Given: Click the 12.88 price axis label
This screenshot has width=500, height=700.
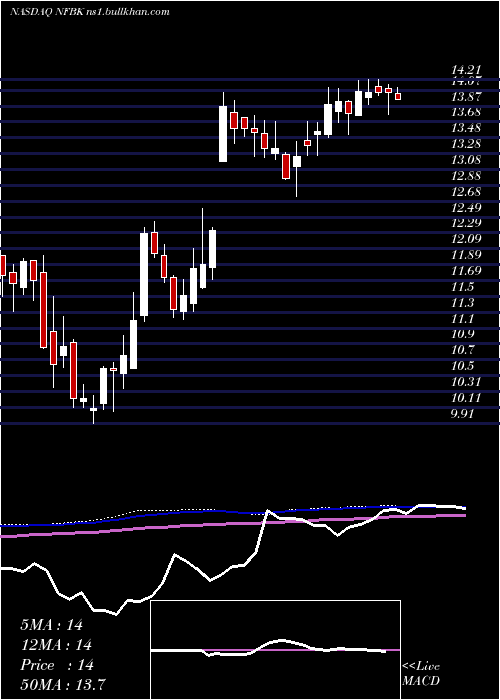Looking at the screenshot, I should tap(466, 176).
